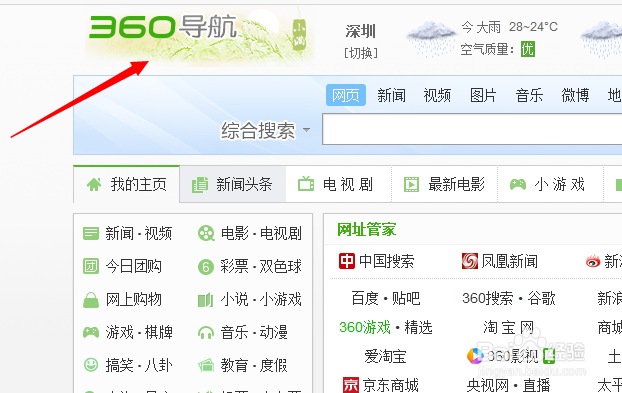
Task: Switch to the 电视剧 tab
Action: pos(338,184)
